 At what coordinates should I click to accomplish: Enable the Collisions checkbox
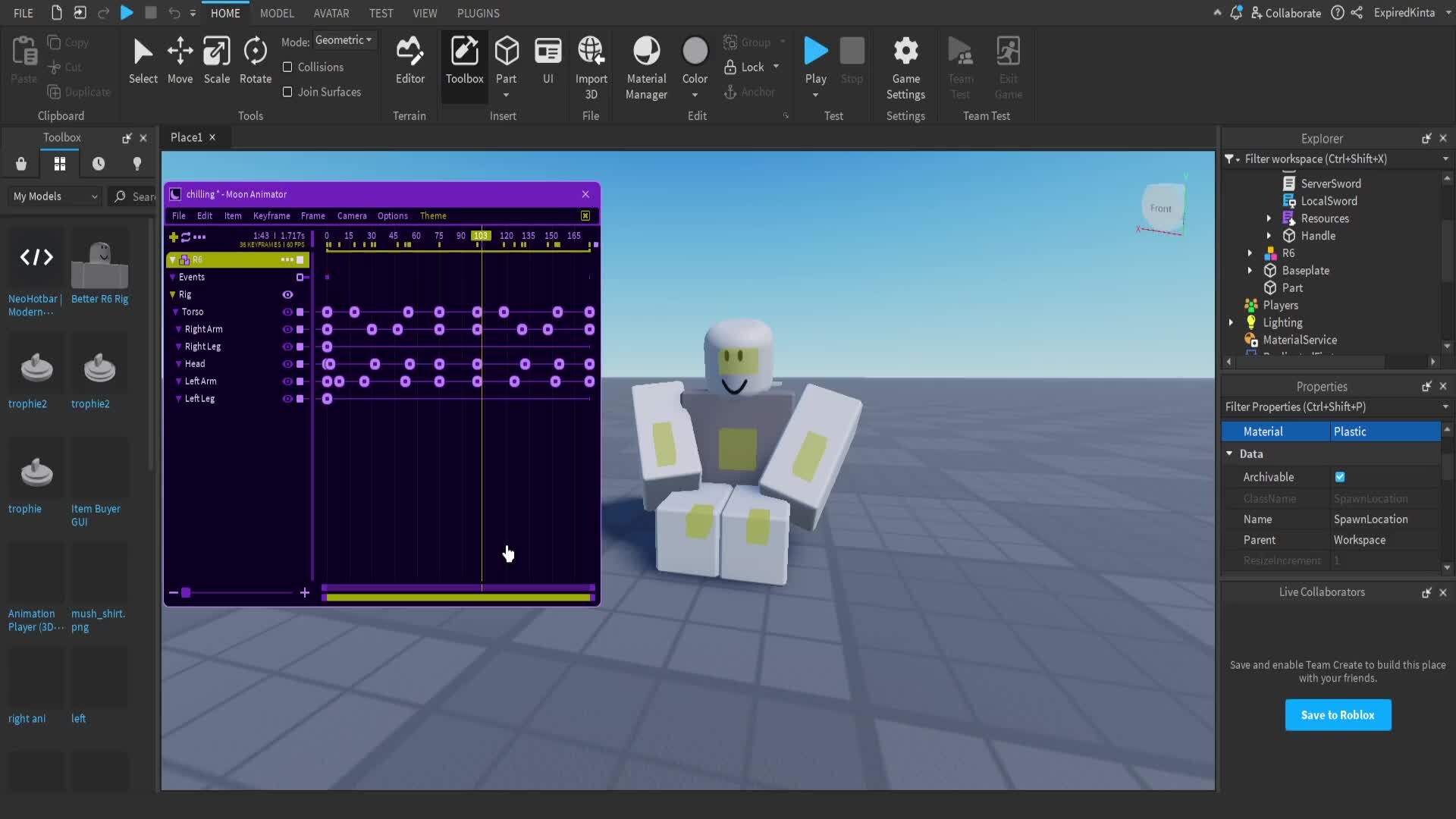pyautogui.click(x=289, y=67)
